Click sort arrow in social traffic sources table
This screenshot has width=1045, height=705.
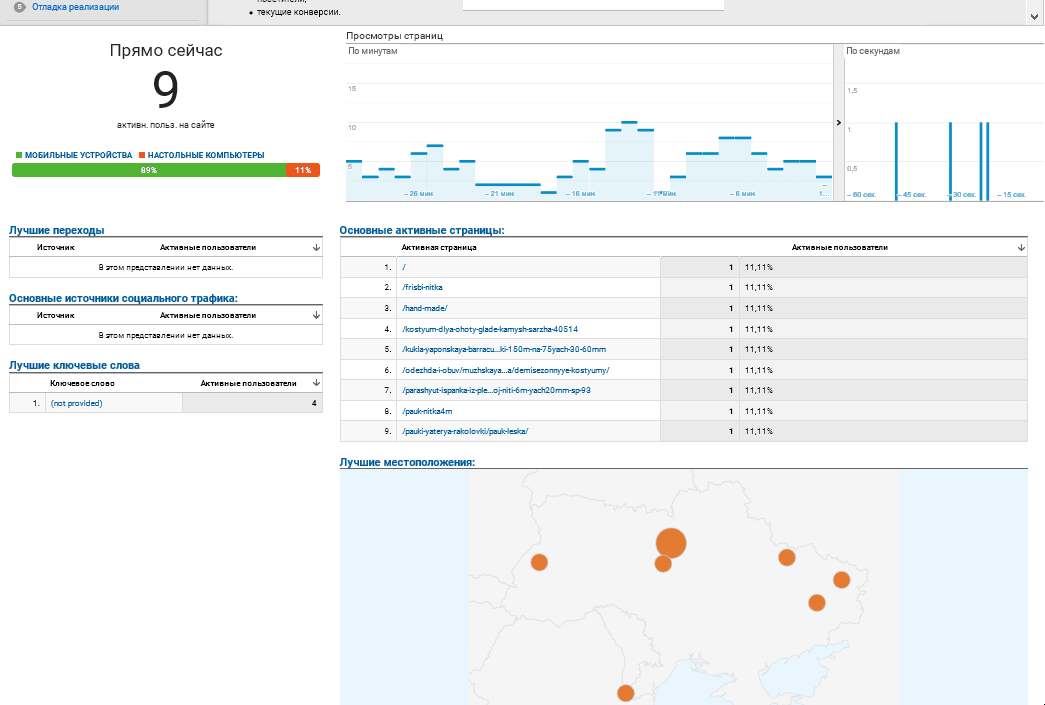316,315
